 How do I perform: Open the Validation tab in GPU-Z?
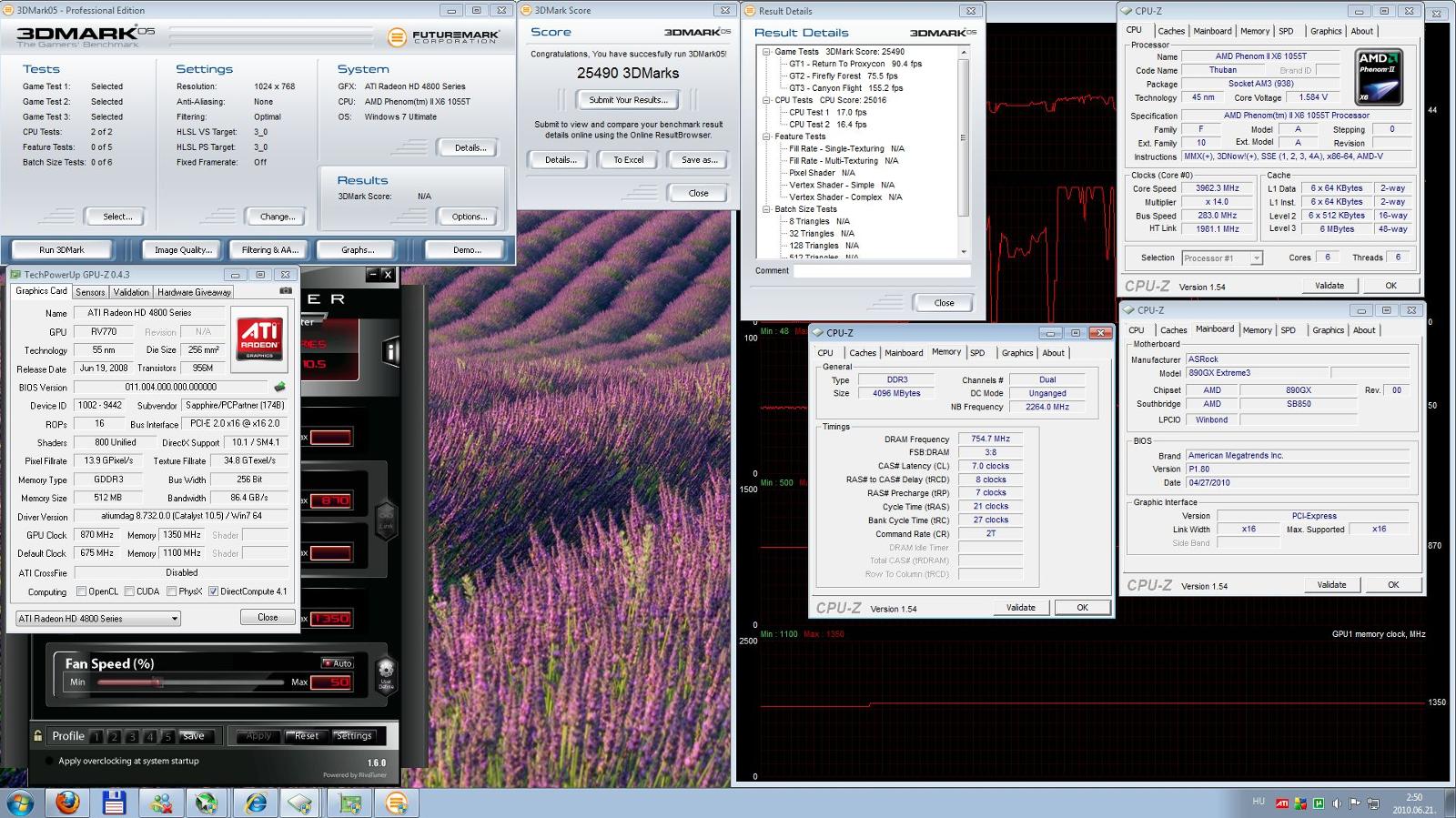point(131,292)
